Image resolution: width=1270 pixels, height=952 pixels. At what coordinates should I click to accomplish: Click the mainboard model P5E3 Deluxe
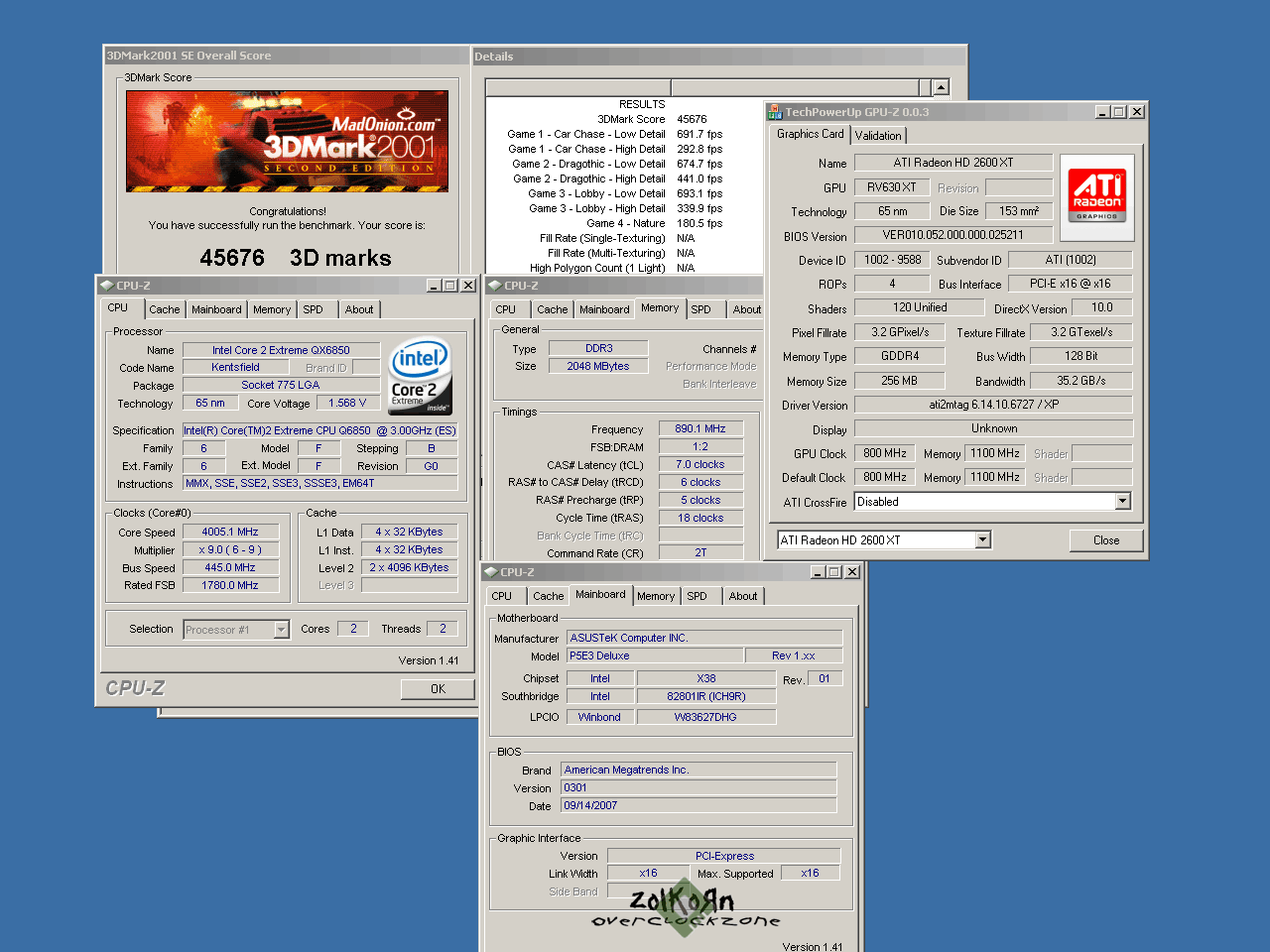(655, 655)
